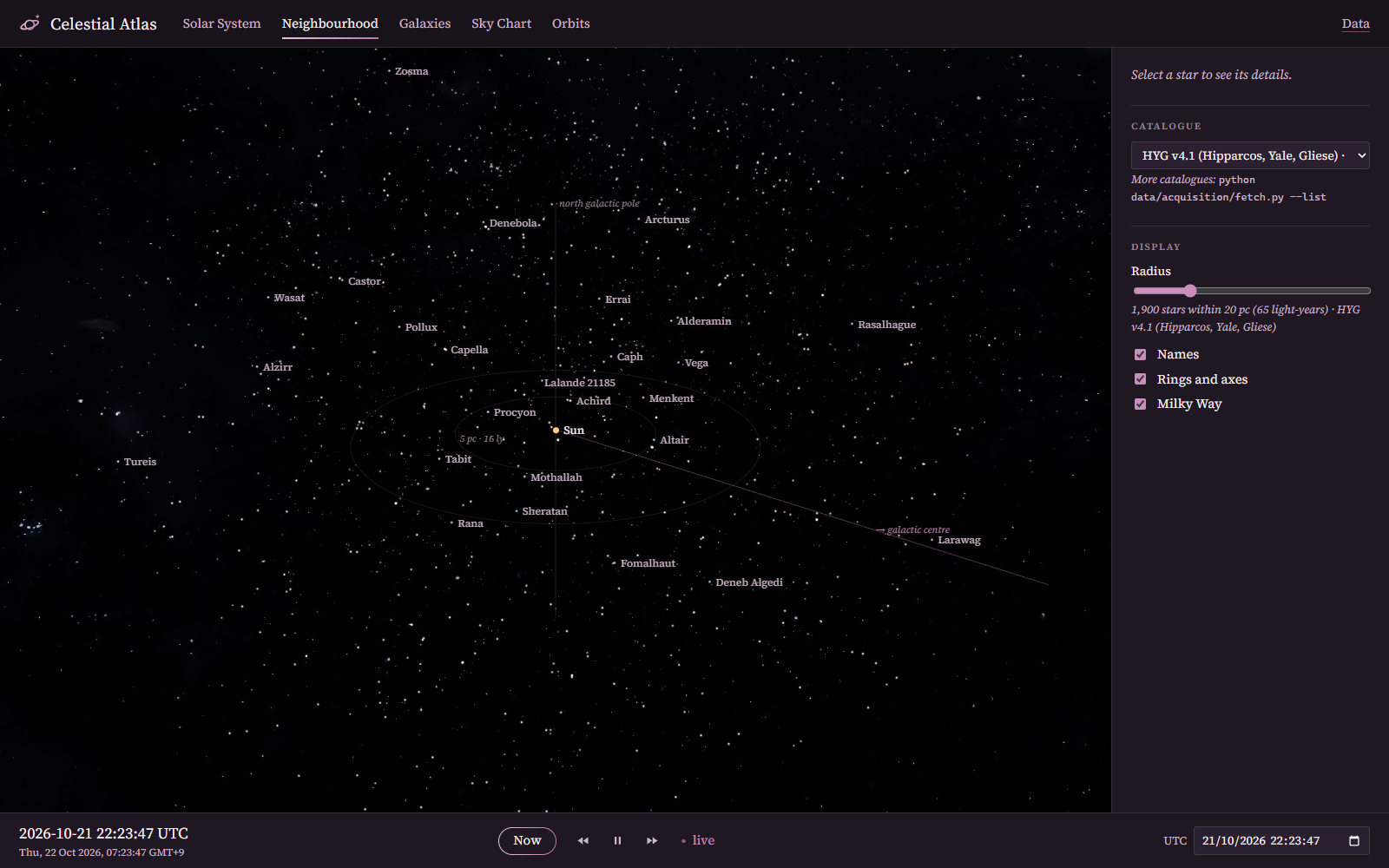Screen dimensions: 1389x868
Task: Select the star Capella
Action: point(469,350)
